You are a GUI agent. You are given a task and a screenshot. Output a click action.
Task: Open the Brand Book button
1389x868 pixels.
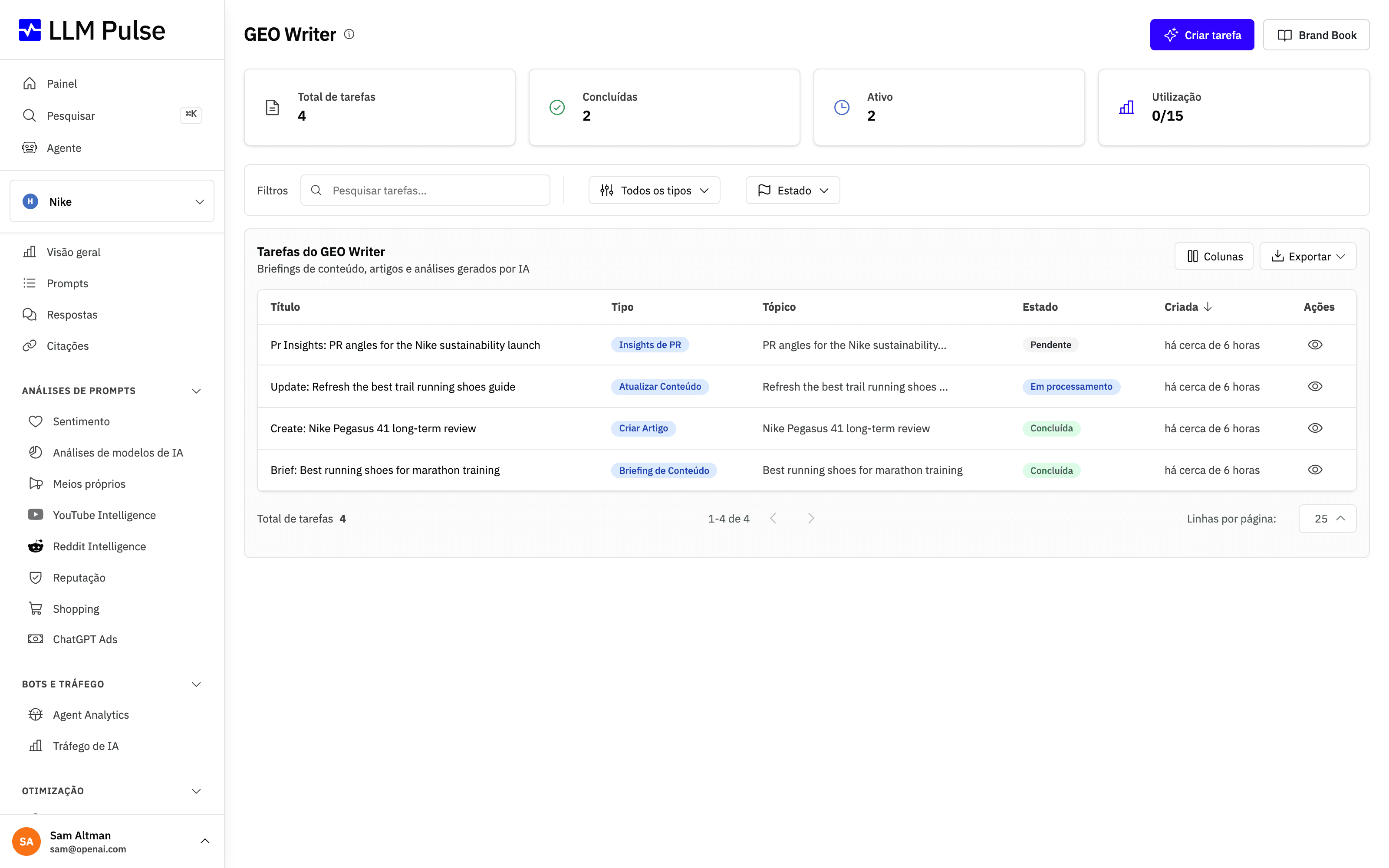point(1316,35)
